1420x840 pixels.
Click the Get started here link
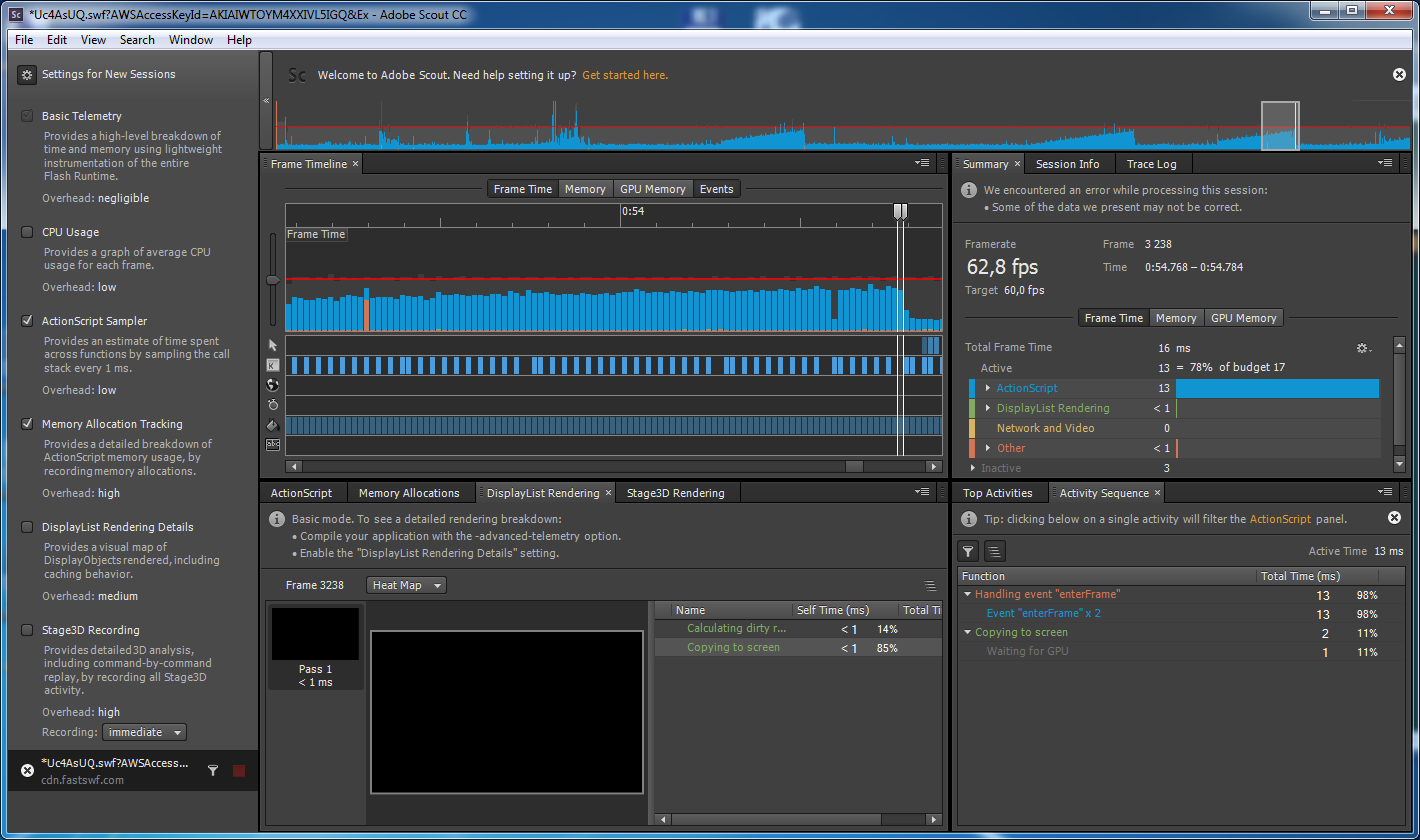[x=625, y=75]
